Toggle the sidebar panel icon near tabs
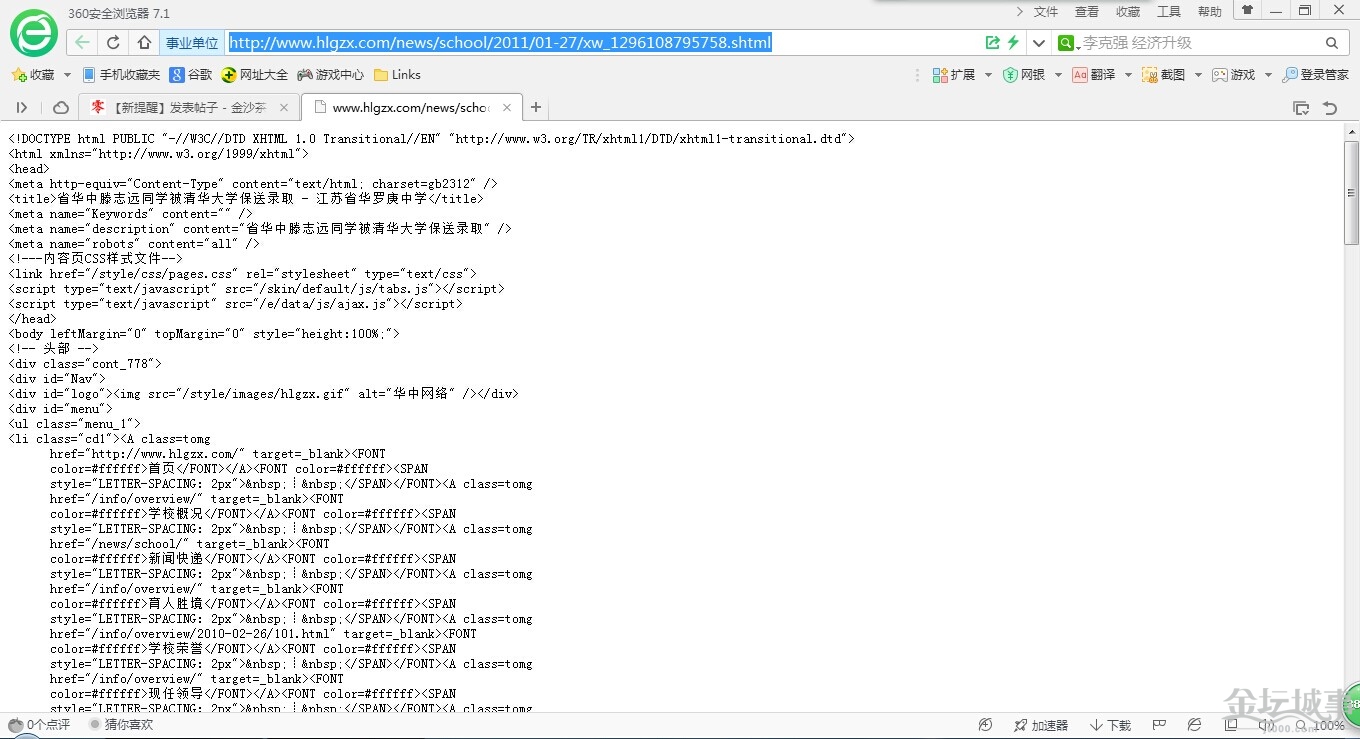 [x=22, y=108]
